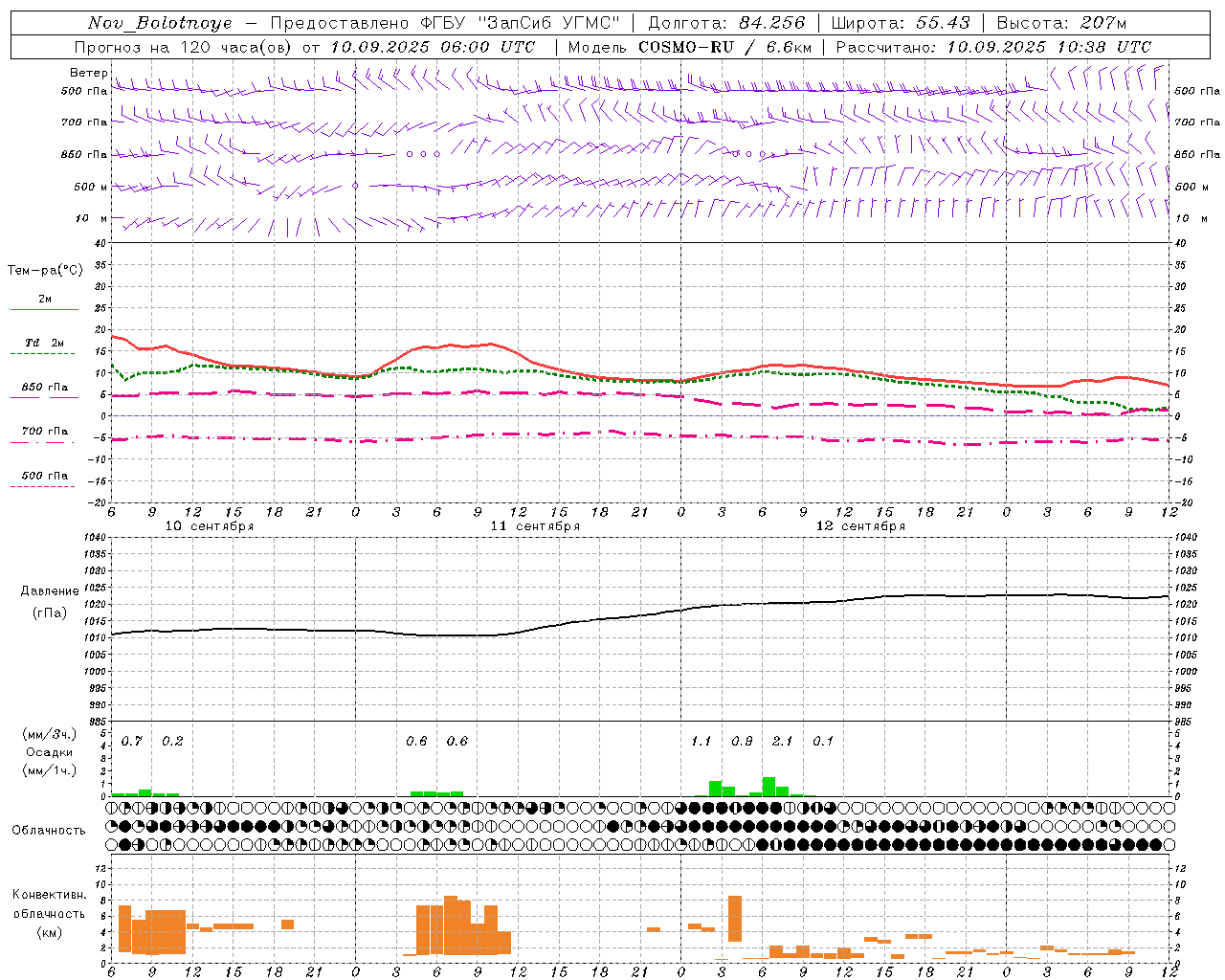This screenshot has height=980, width=1225.
Task: Click the (км) unit label
Action: tap(49, 932)
